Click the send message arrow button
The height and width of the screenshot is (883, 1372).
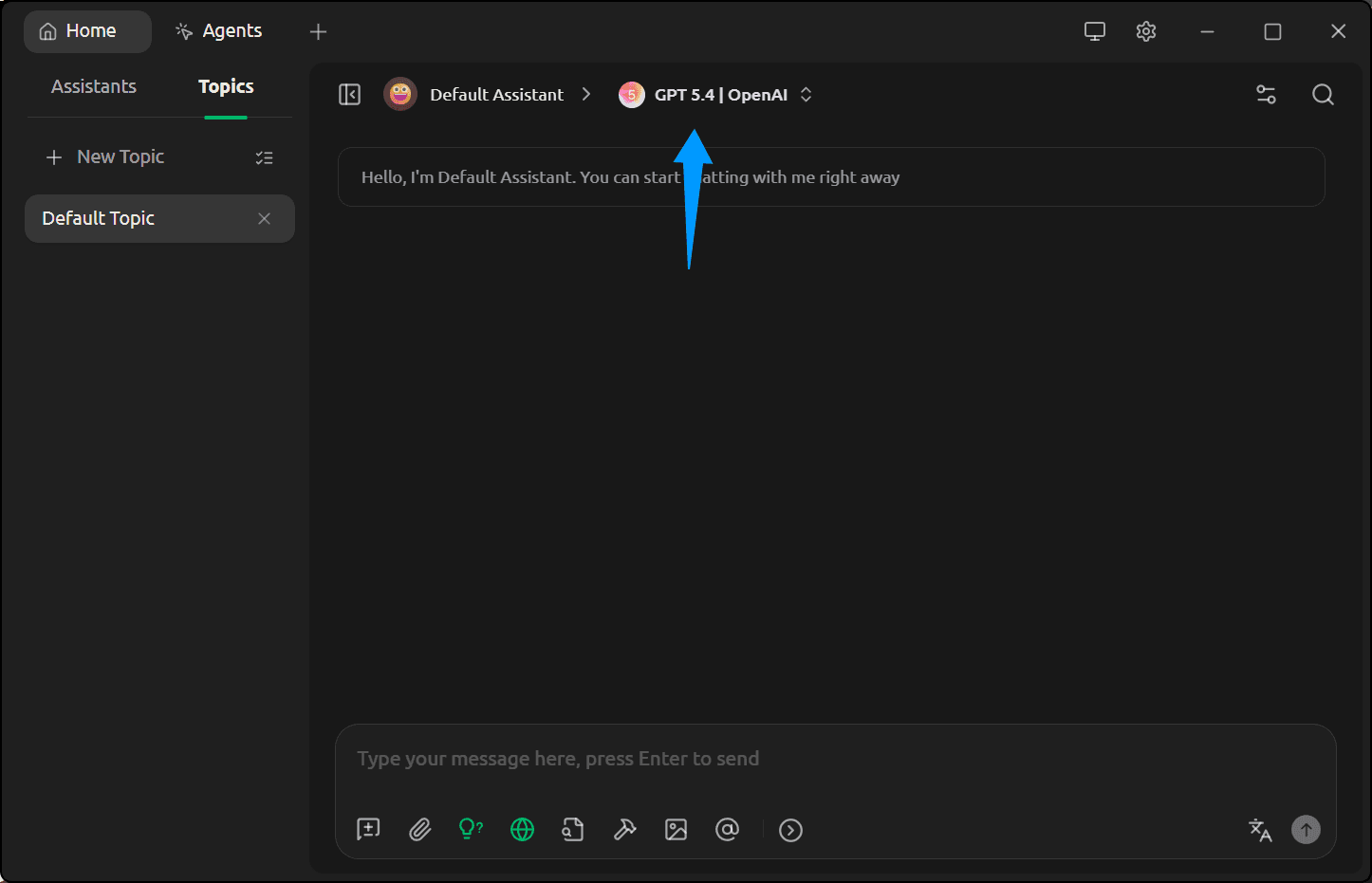tap(1306, 830)
